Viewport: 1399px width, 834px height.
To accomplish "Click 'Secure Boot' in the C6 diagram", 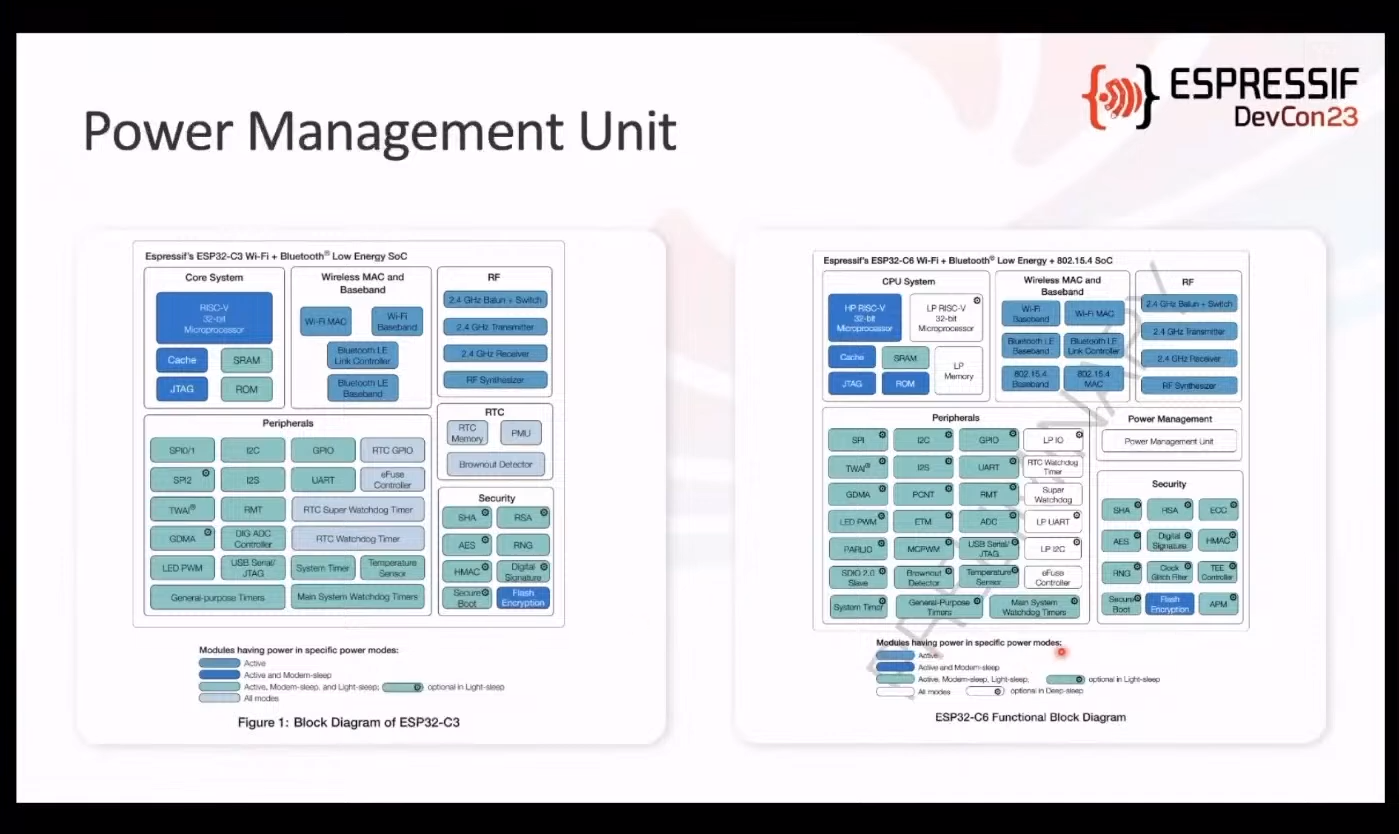I will (1121, 604).
